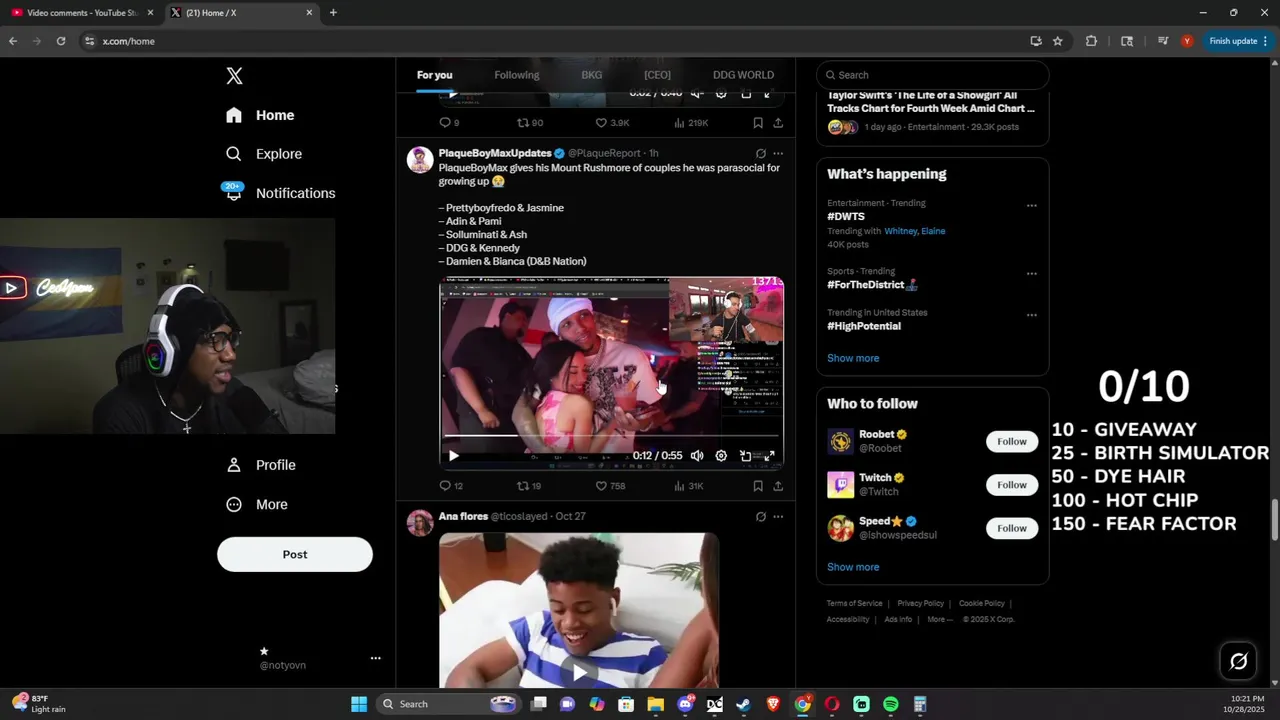Click the page vertical scrollbar

[x=1274, y=520]
